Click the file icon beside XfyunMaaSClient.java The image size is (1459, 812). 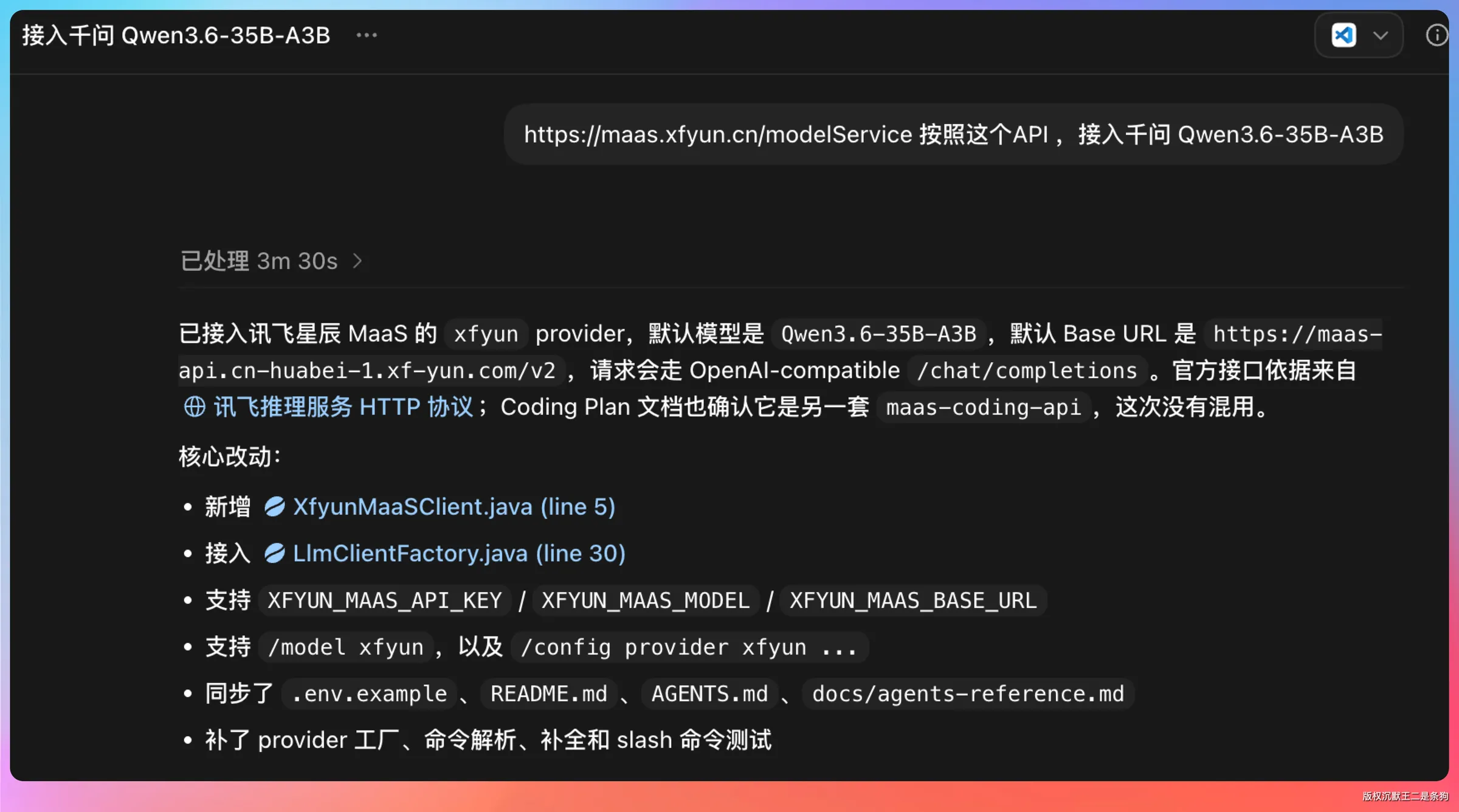274,506
